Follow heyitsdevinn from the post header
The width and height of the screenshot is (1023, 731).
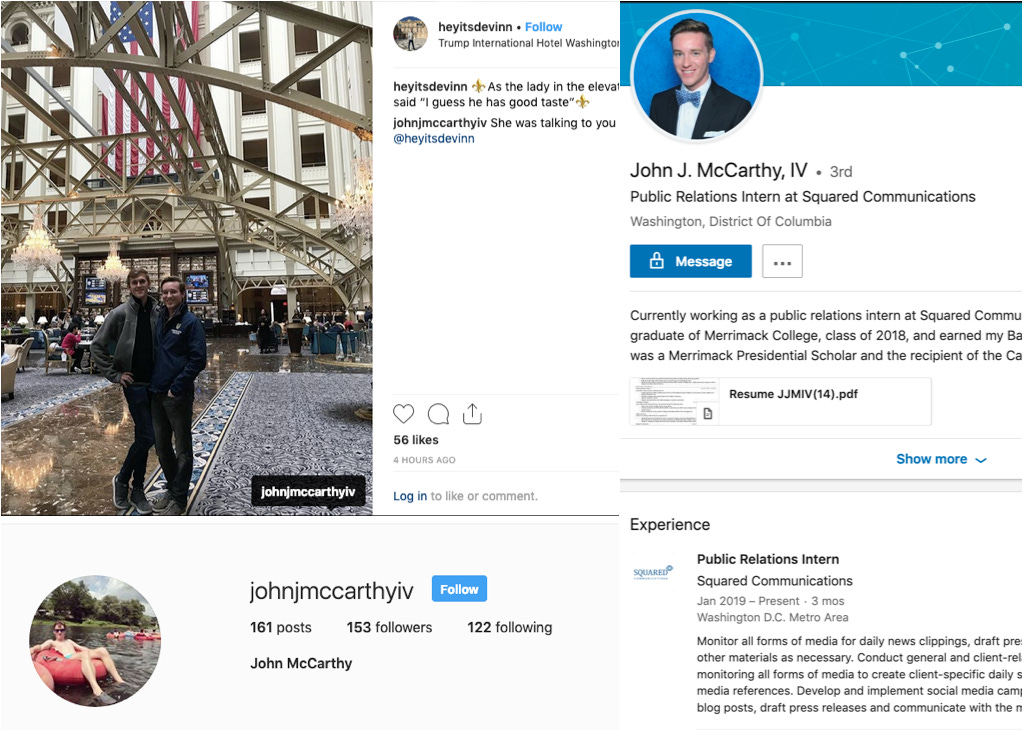pos(543,27)
